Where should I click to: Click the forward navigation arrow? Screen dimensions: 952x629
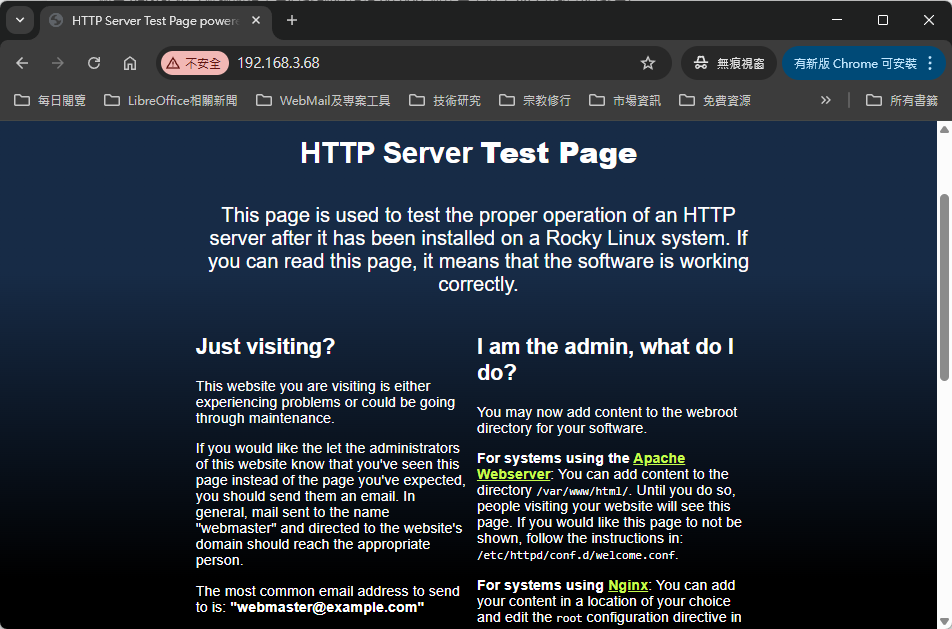tap(58, 63)
